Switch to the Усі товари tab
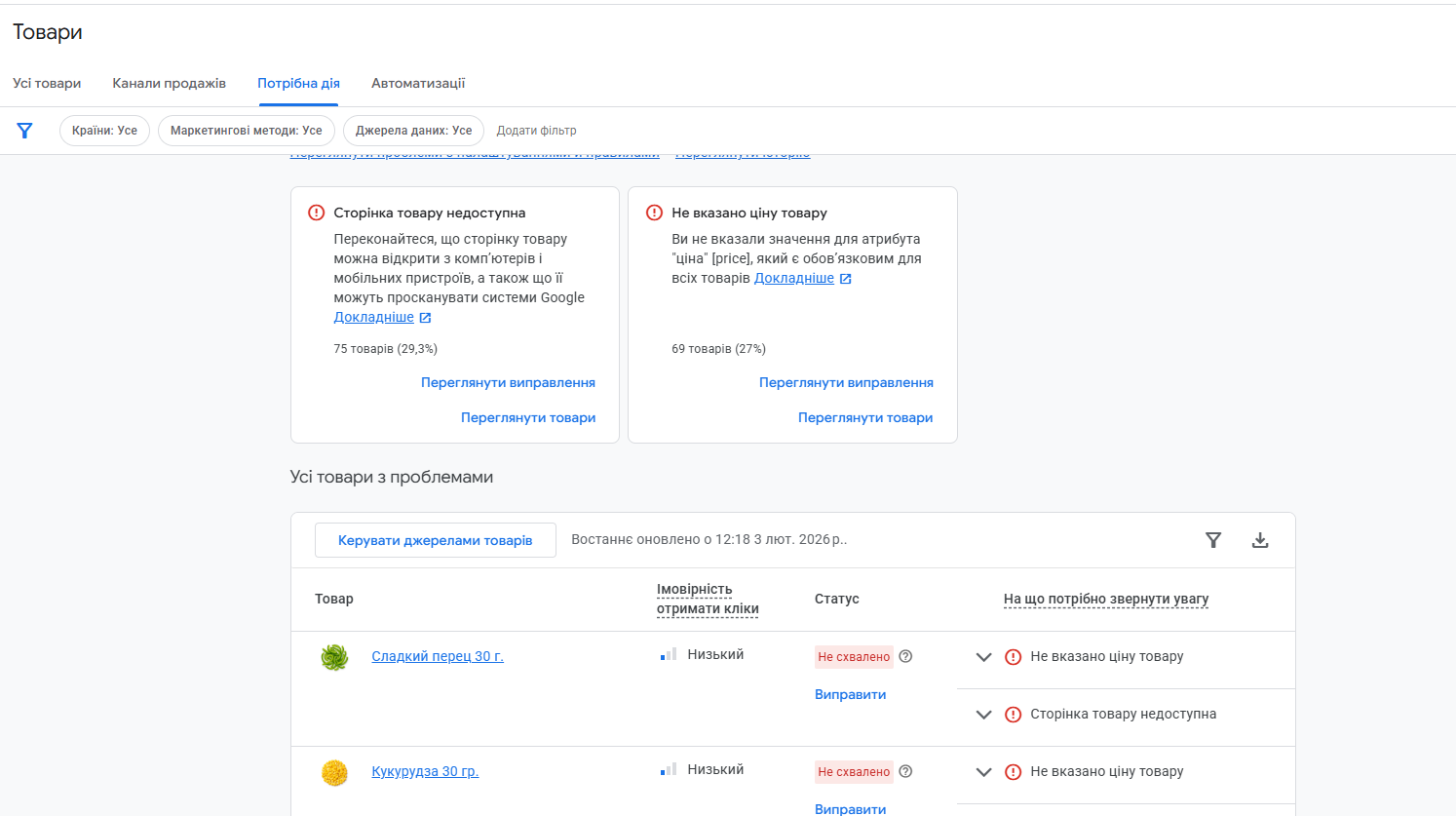This screenshot has width=1456, height=816. point(47,83)
